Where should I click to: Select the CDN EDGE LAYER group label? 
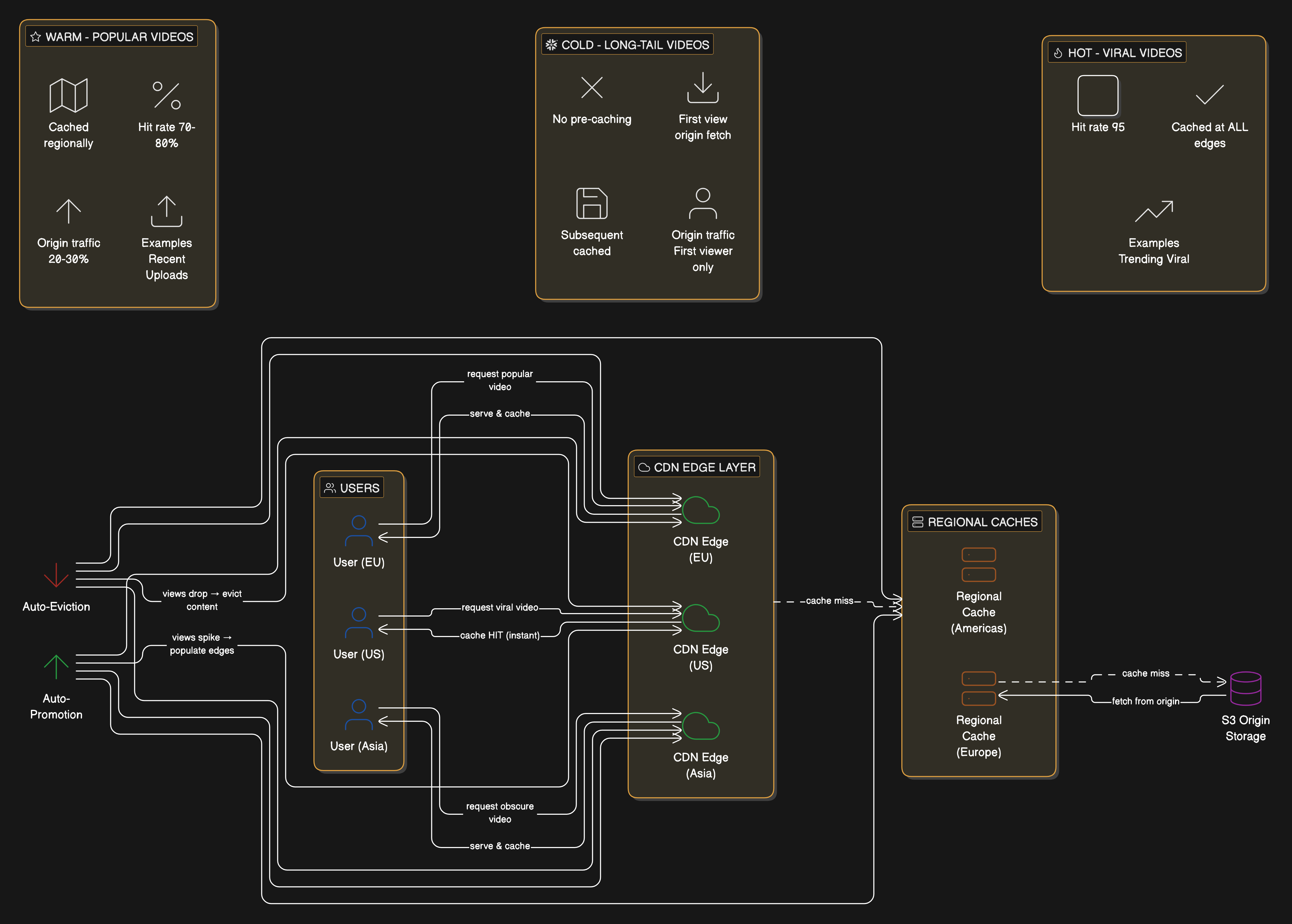tap(696, 467)
